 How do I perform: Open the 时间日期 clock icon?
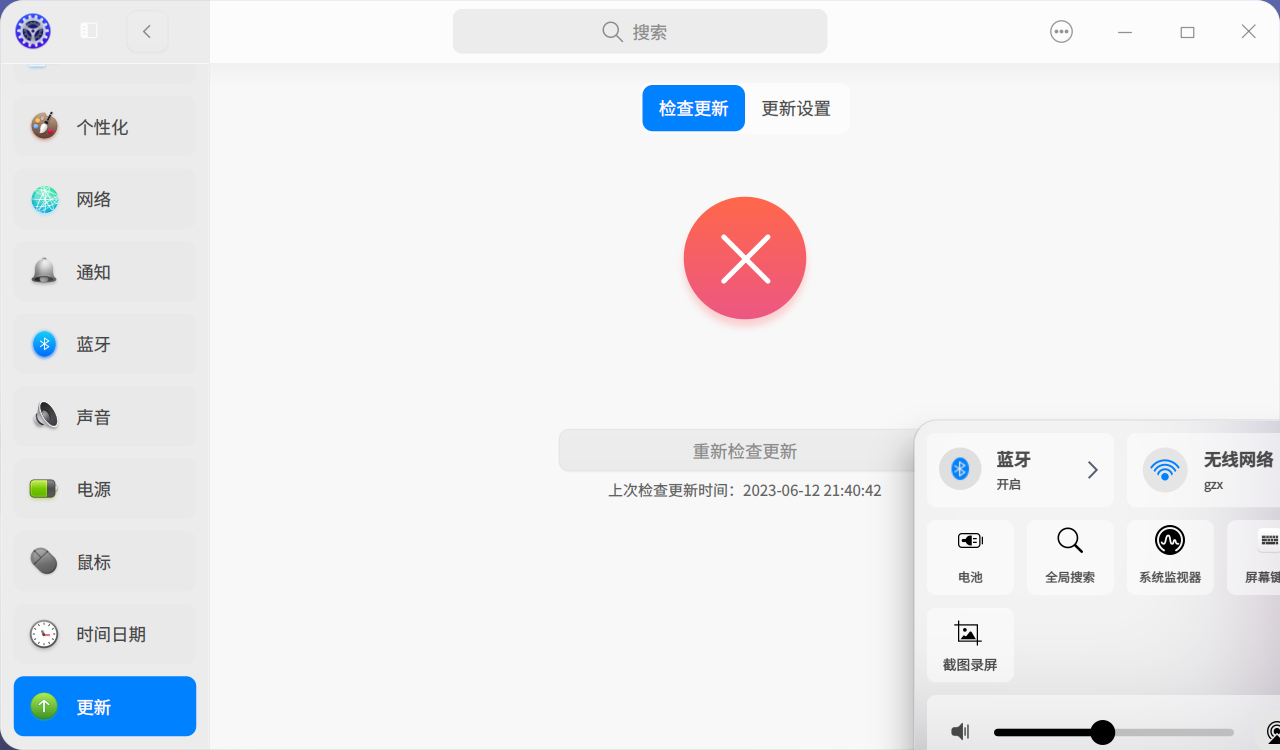tap(44, 634)
